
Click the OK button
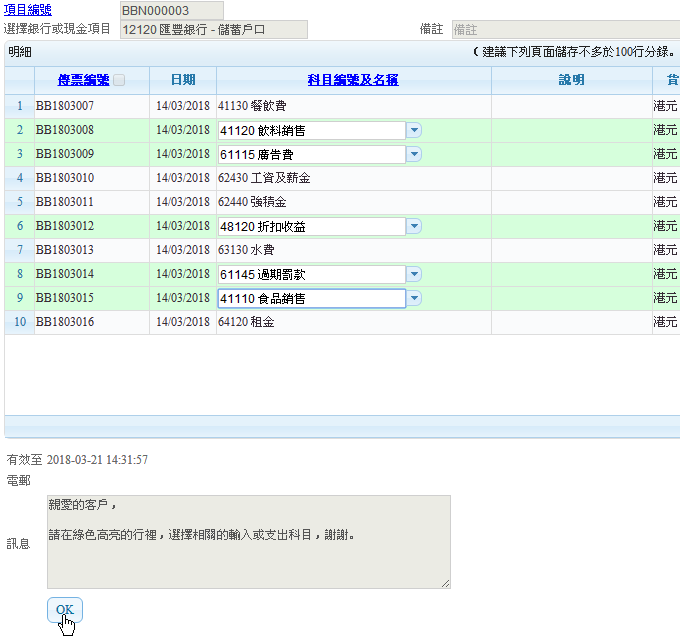(64, 609)
